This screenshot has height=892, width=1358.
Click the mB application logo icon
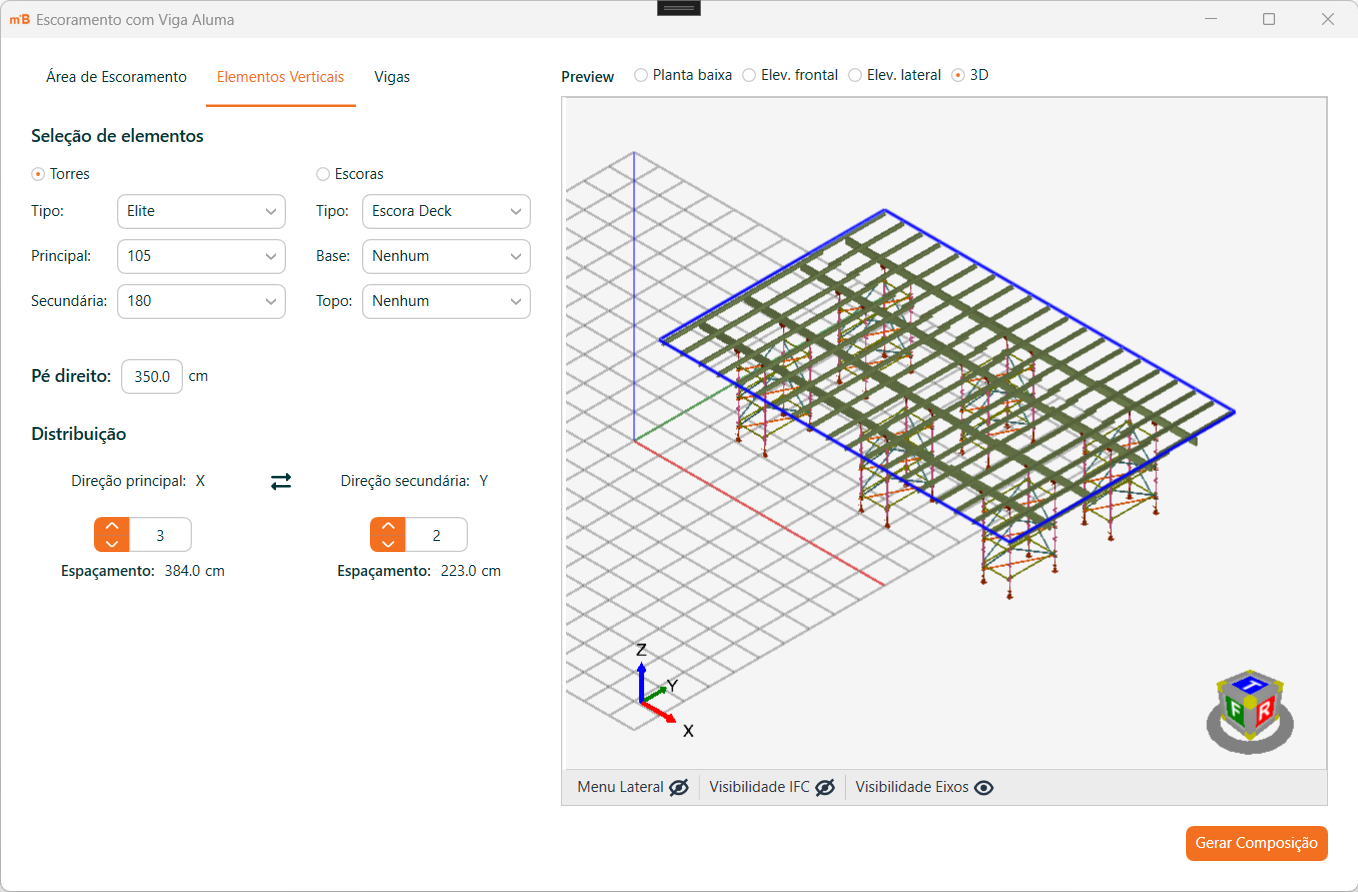(19, 19)
